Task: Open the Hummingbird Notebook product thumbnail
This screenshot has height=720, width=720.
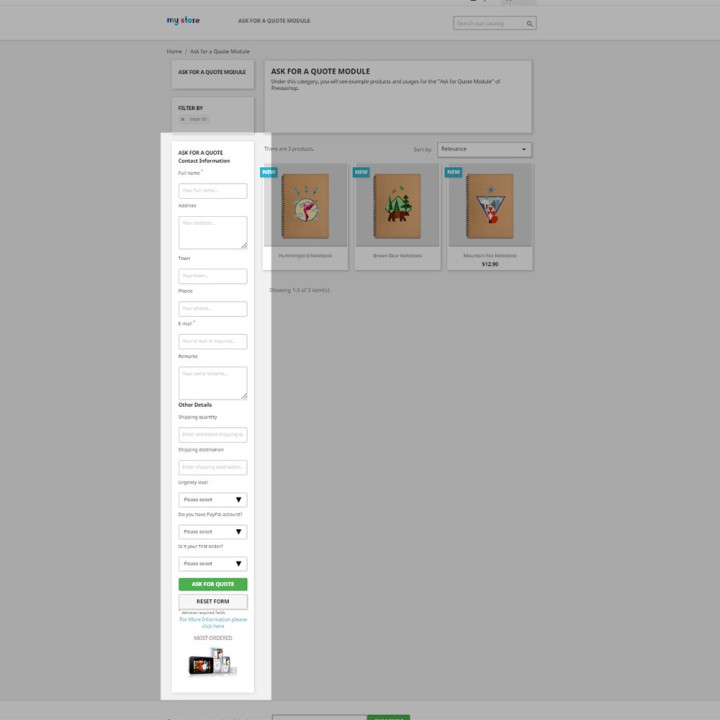Action: tap(305, 205)
